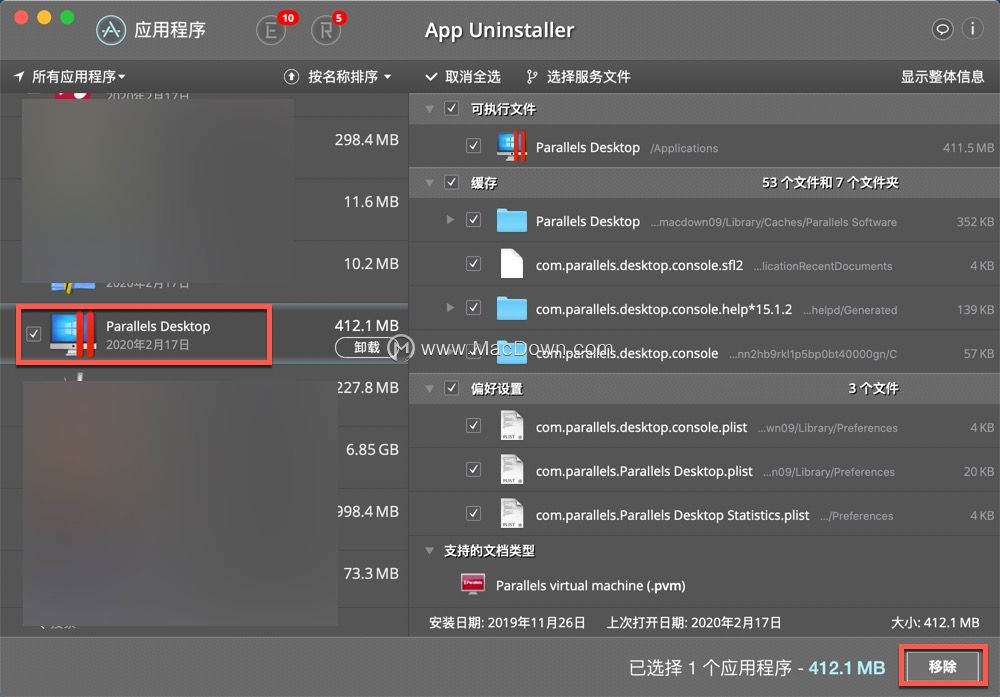Click Parallels Desktop Statistics.plist file icon

pyautogui.click(x=511, y=514)
